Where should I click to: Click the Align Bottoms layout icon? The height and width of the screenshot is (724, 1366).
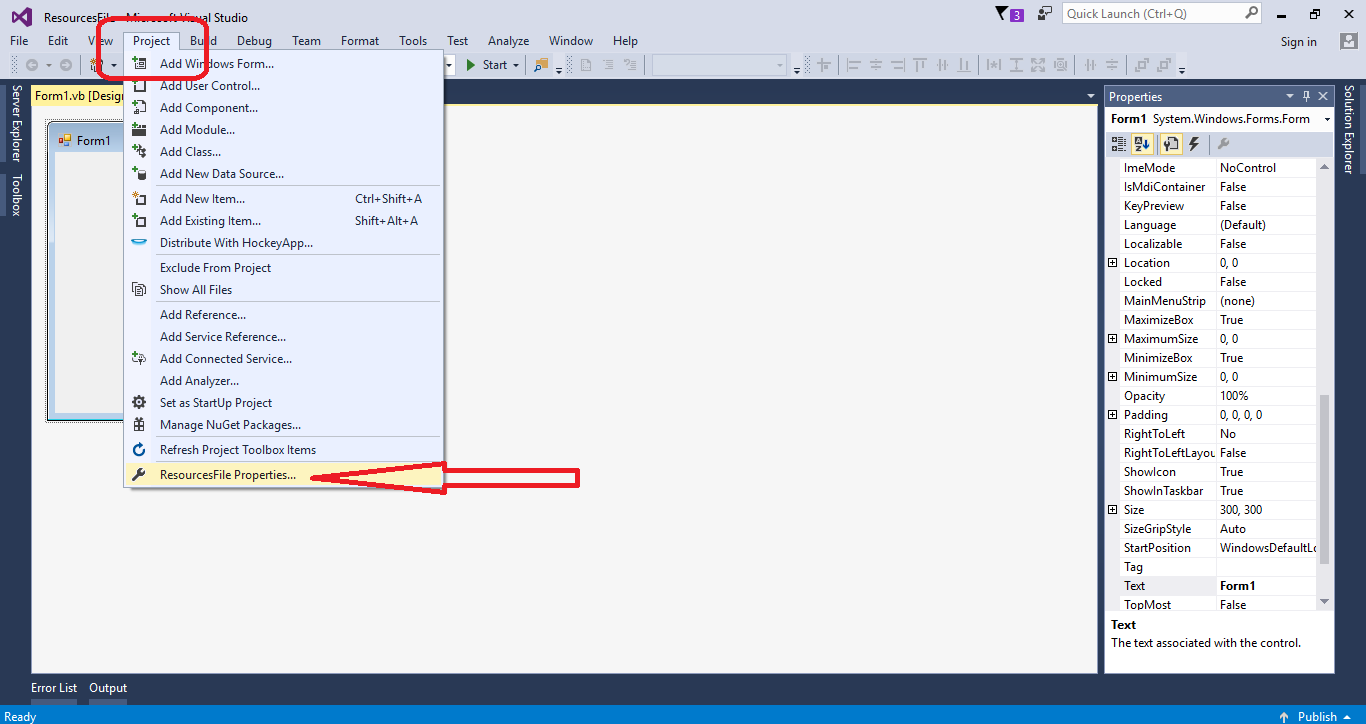point(964,65)
